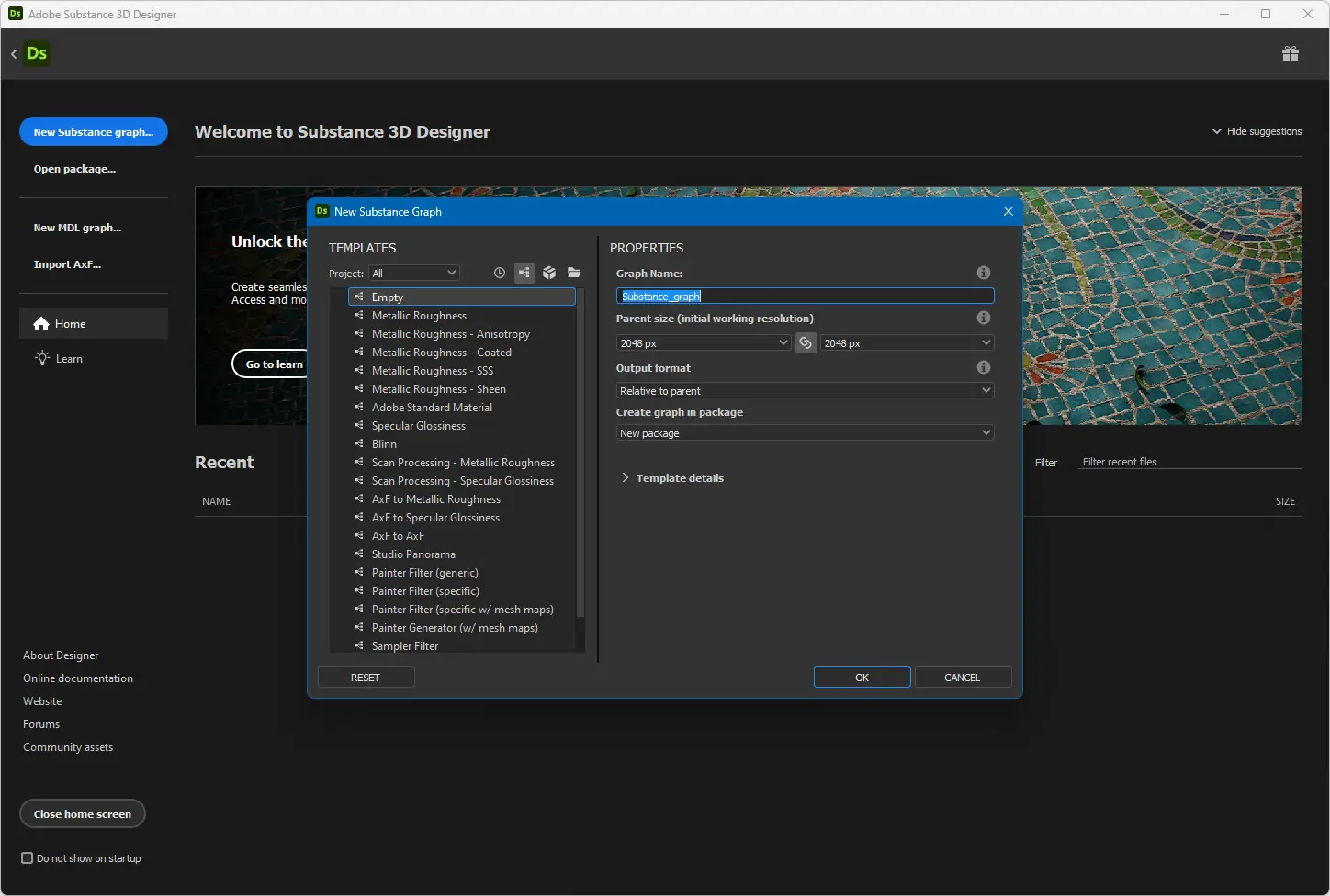The height and width of the screenshot is (896, 1330).
Task: Select the Adobe Standard Material template
Action: (432, 408)
